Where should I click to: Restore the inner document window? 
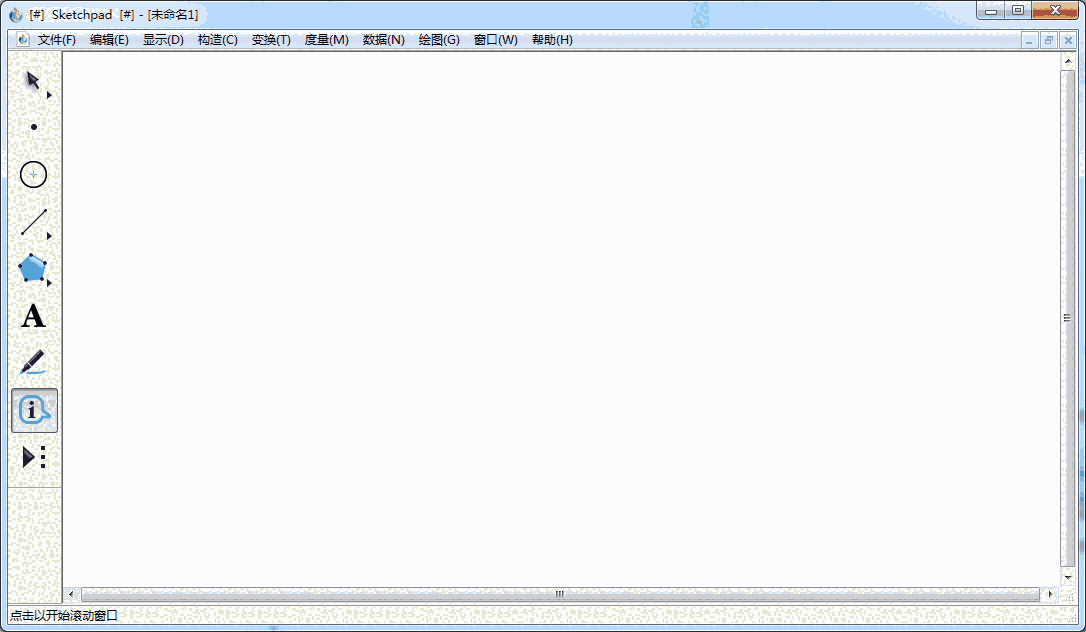[1049, 41]
